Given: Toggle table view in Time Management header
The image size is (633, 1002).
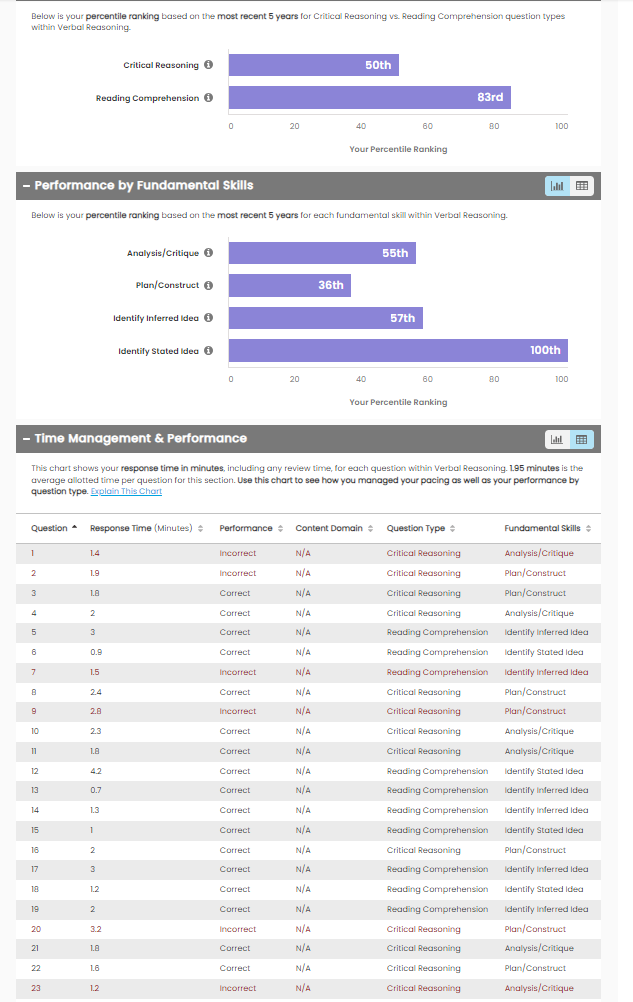Looking at the screenshot, I should [582, 439].
